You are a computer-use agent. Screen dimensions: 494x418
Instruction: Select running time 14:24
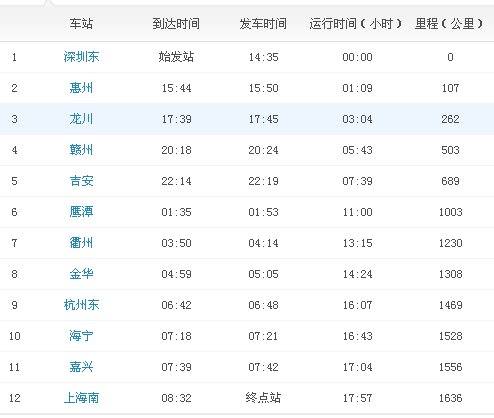click(x=357, y=274)
